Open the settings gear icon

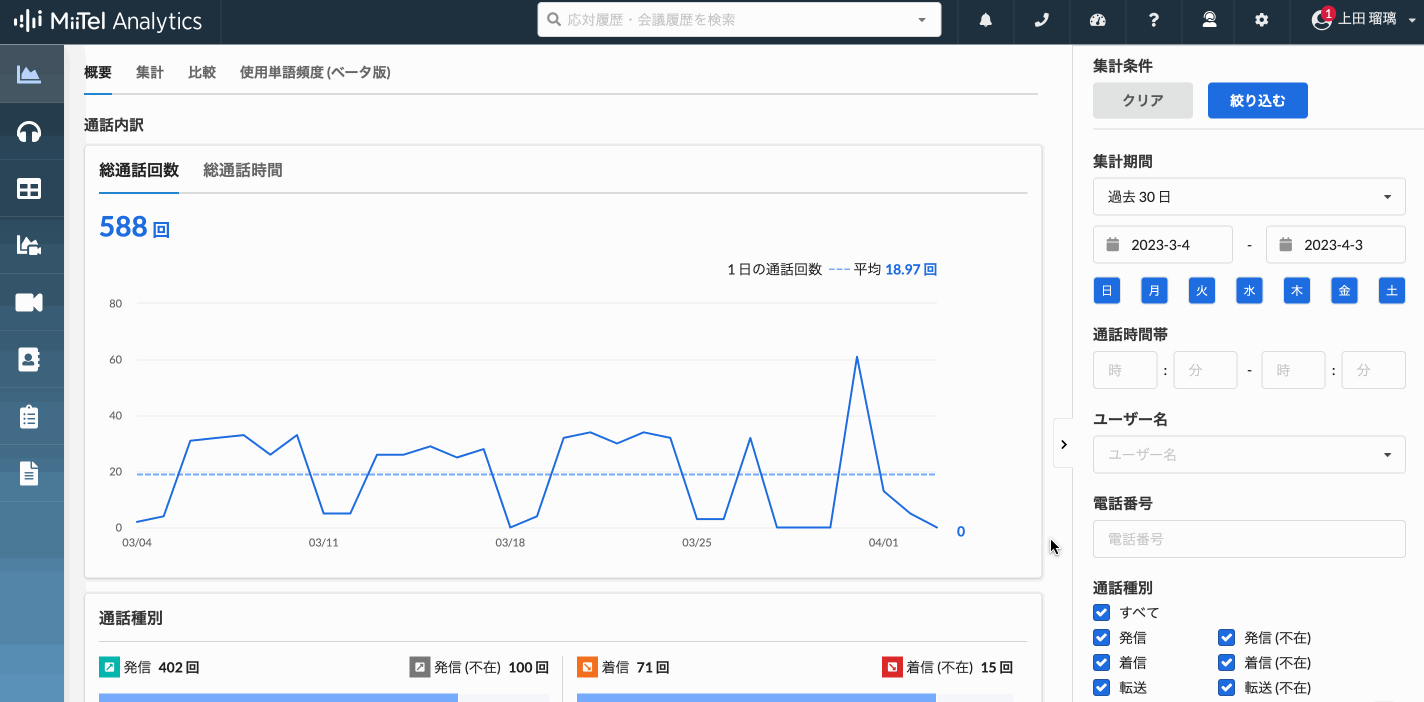click(1262, 21)
